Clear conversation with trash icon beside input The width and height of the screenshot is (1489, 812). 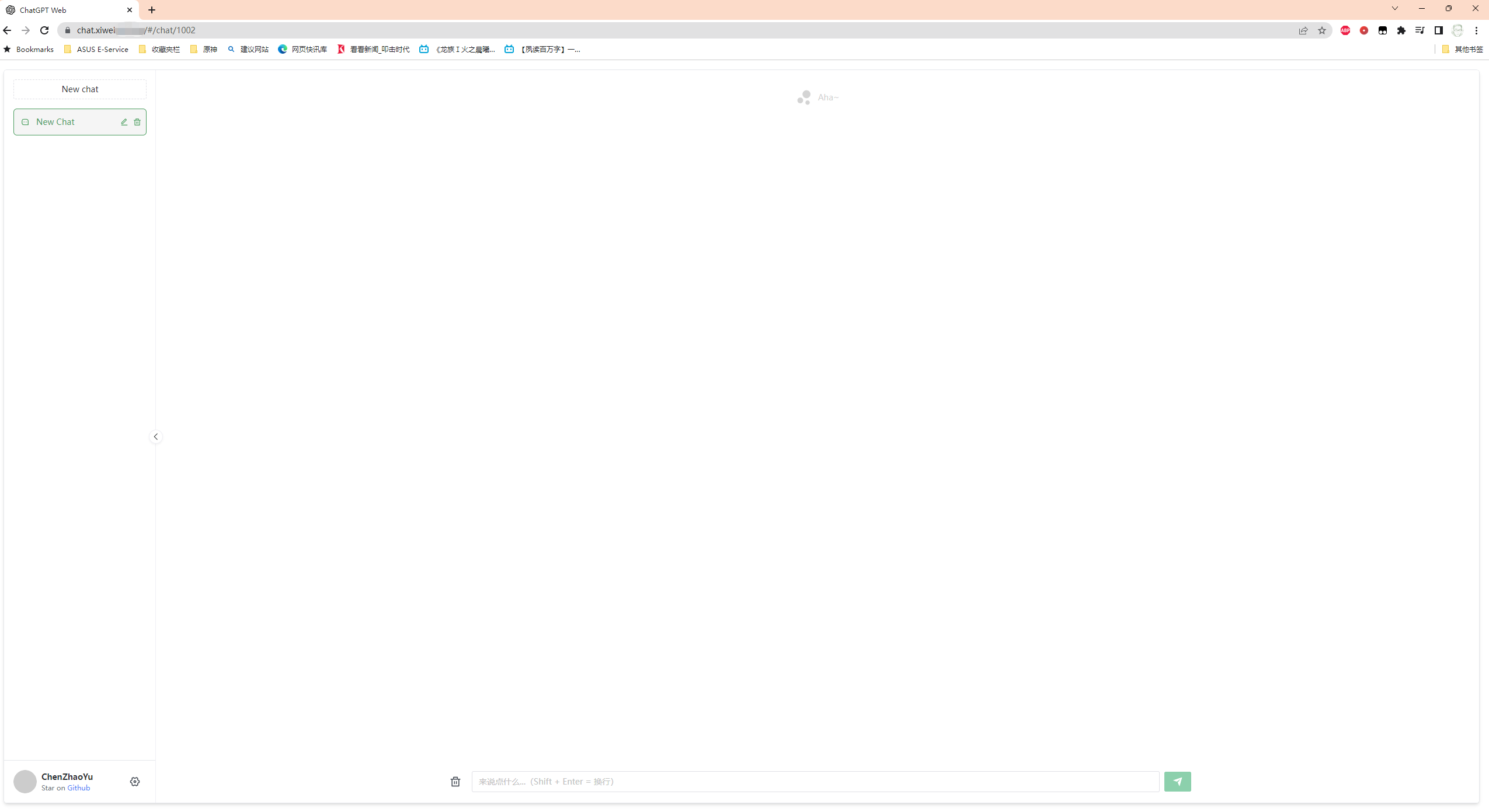pyautogui.click(x=455, y=782)
